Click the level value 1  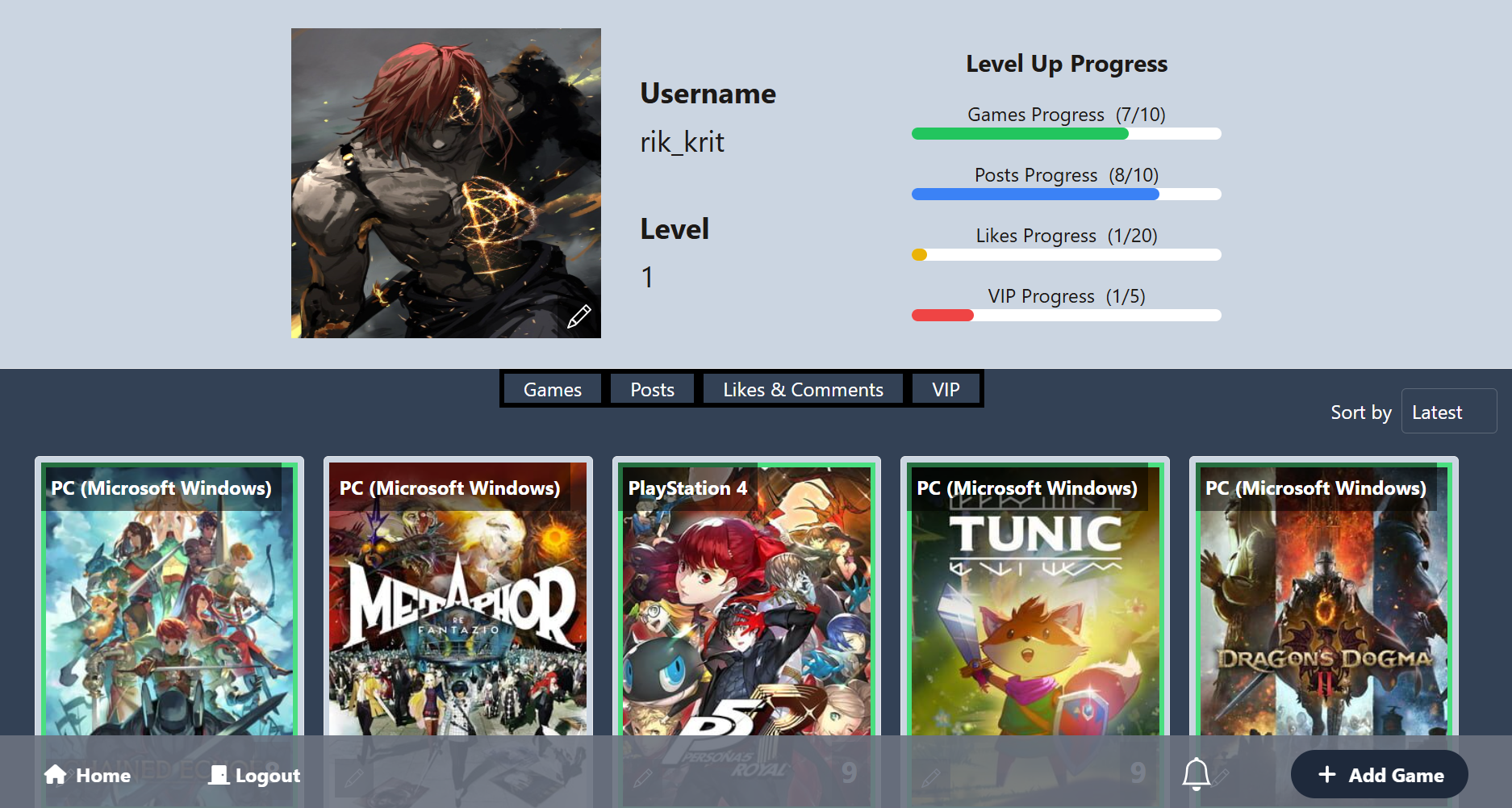(x=647, y=278)
